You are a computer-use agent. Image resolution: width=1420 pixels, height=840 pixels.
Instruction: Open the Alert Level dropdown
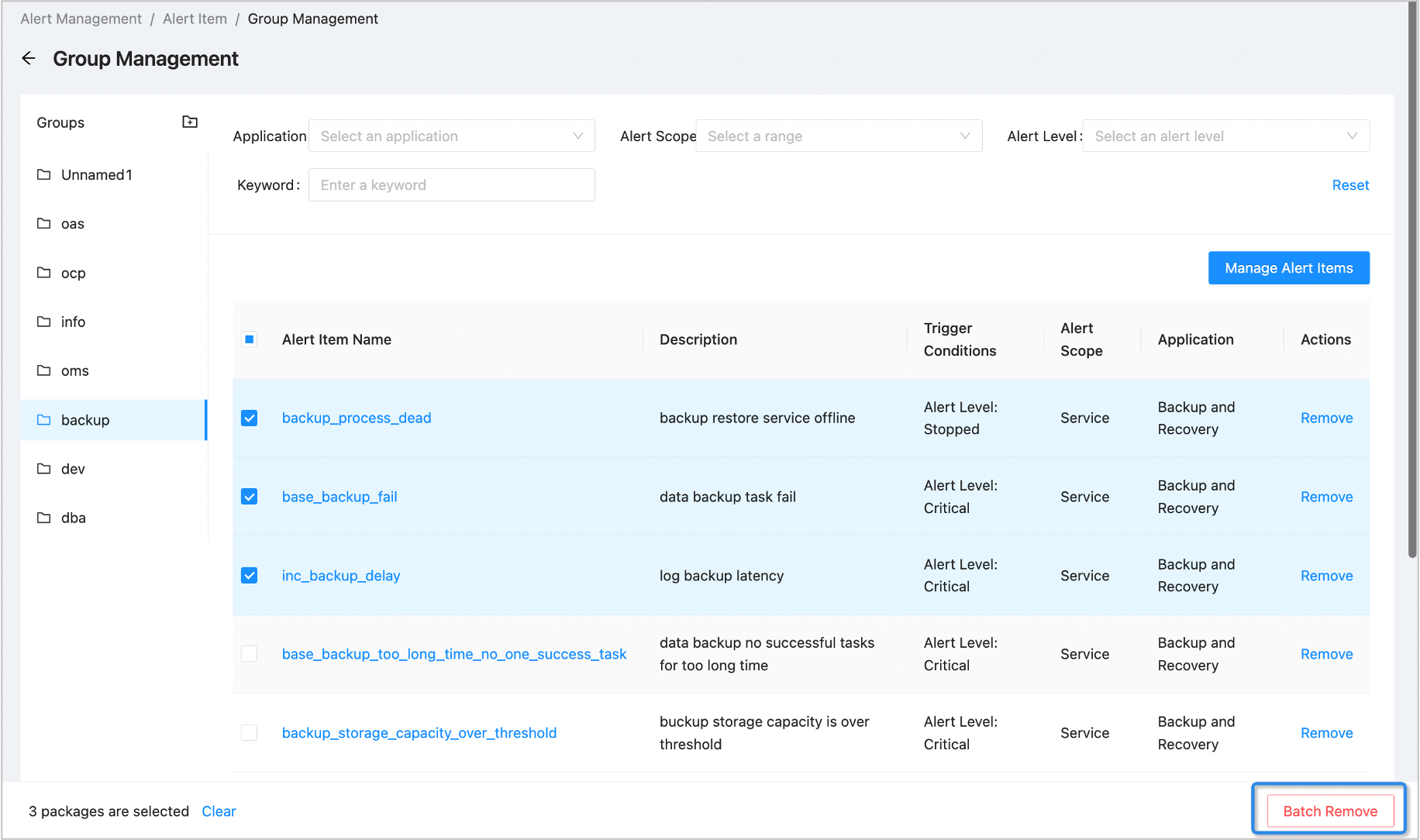tap(1225, 136)
